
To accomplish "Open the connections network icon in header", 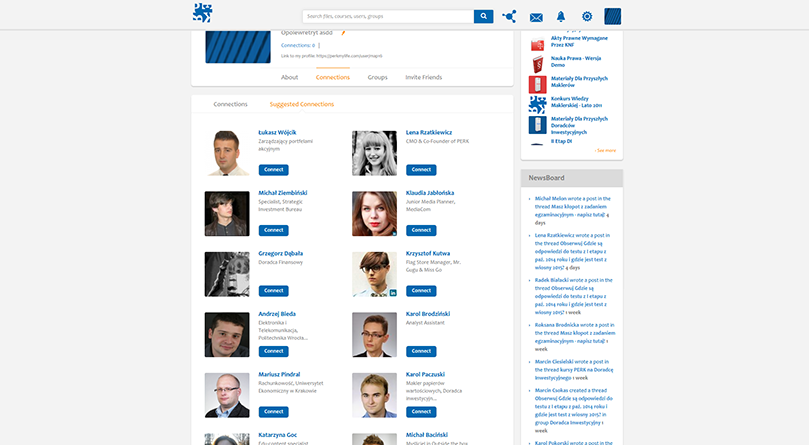I will [509, 17].
